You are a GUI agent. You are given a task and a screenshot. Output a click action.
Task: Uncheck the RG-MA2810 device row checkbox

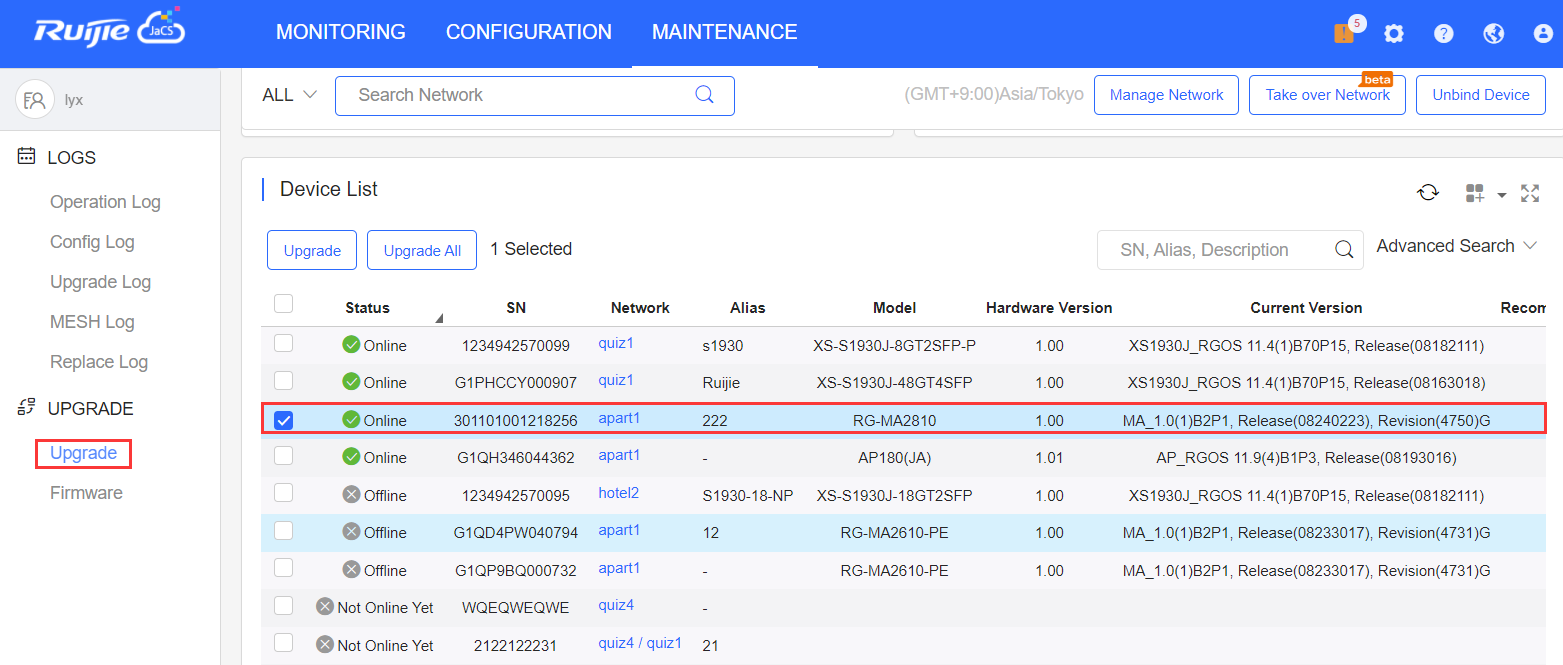284,420
